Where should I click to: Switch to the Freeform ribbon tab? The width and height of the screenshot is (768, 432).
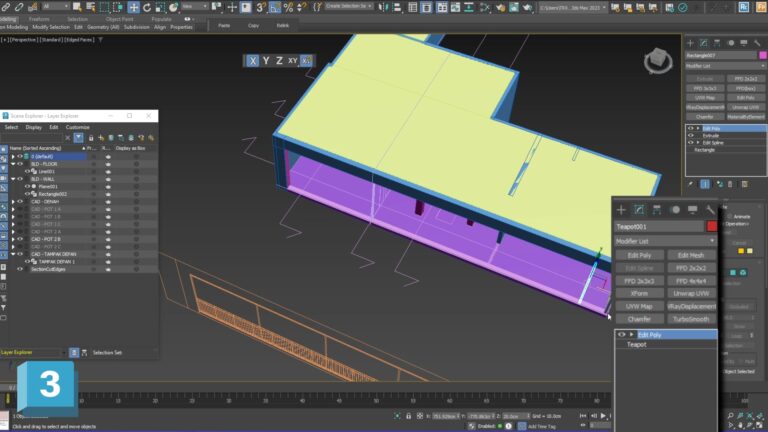tap(39, 19)
